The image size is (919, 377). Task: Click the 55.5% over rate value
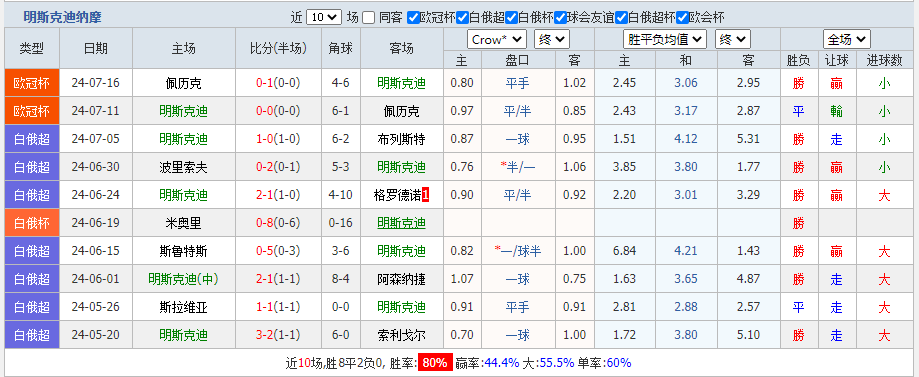point(557,363)
